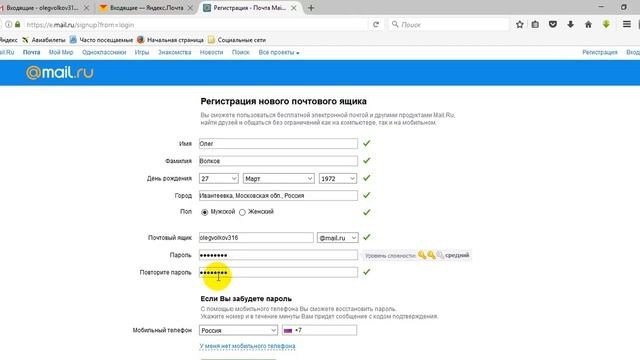640x360 pixels.
Task: Open a new browser tab
Action: (311, 8)
